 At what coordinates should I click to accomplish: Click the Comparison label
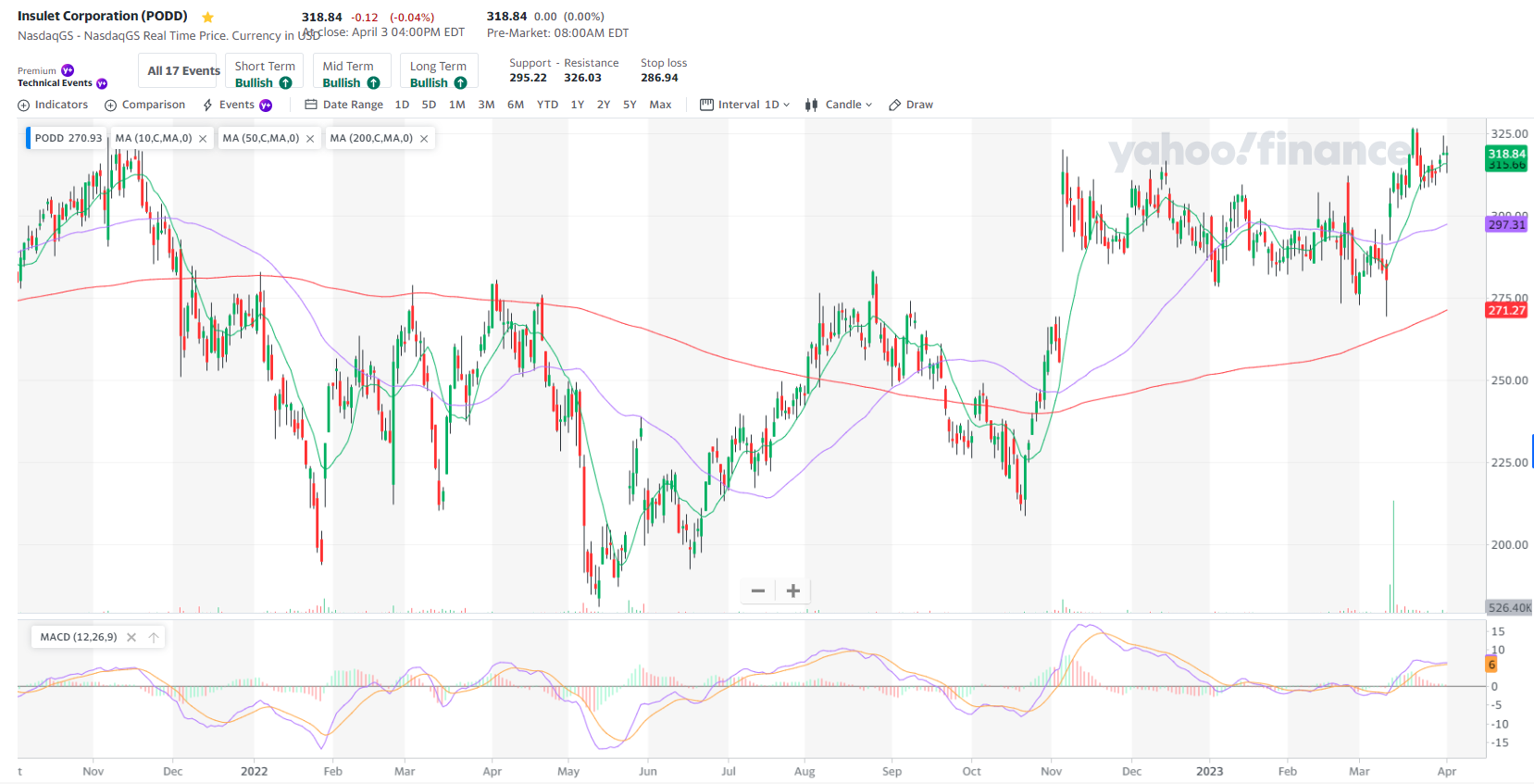coord(154,105)
